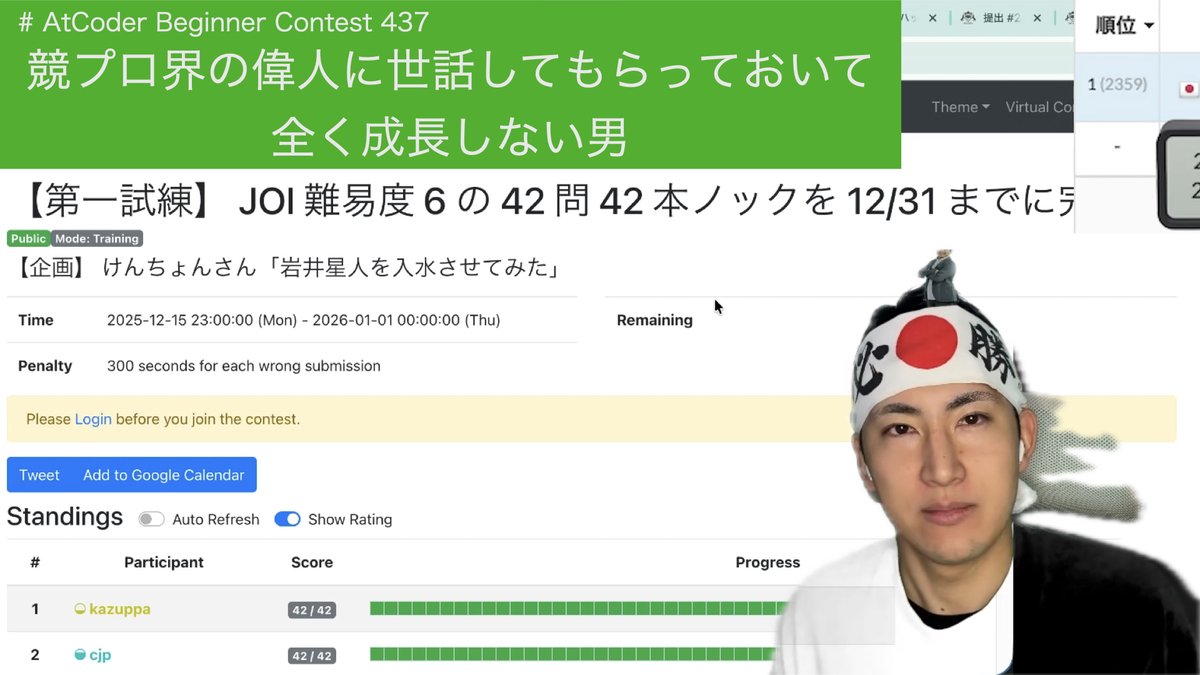Click the green Public badge
Viewport: 1200px width, 675px height.
(29, 239)
